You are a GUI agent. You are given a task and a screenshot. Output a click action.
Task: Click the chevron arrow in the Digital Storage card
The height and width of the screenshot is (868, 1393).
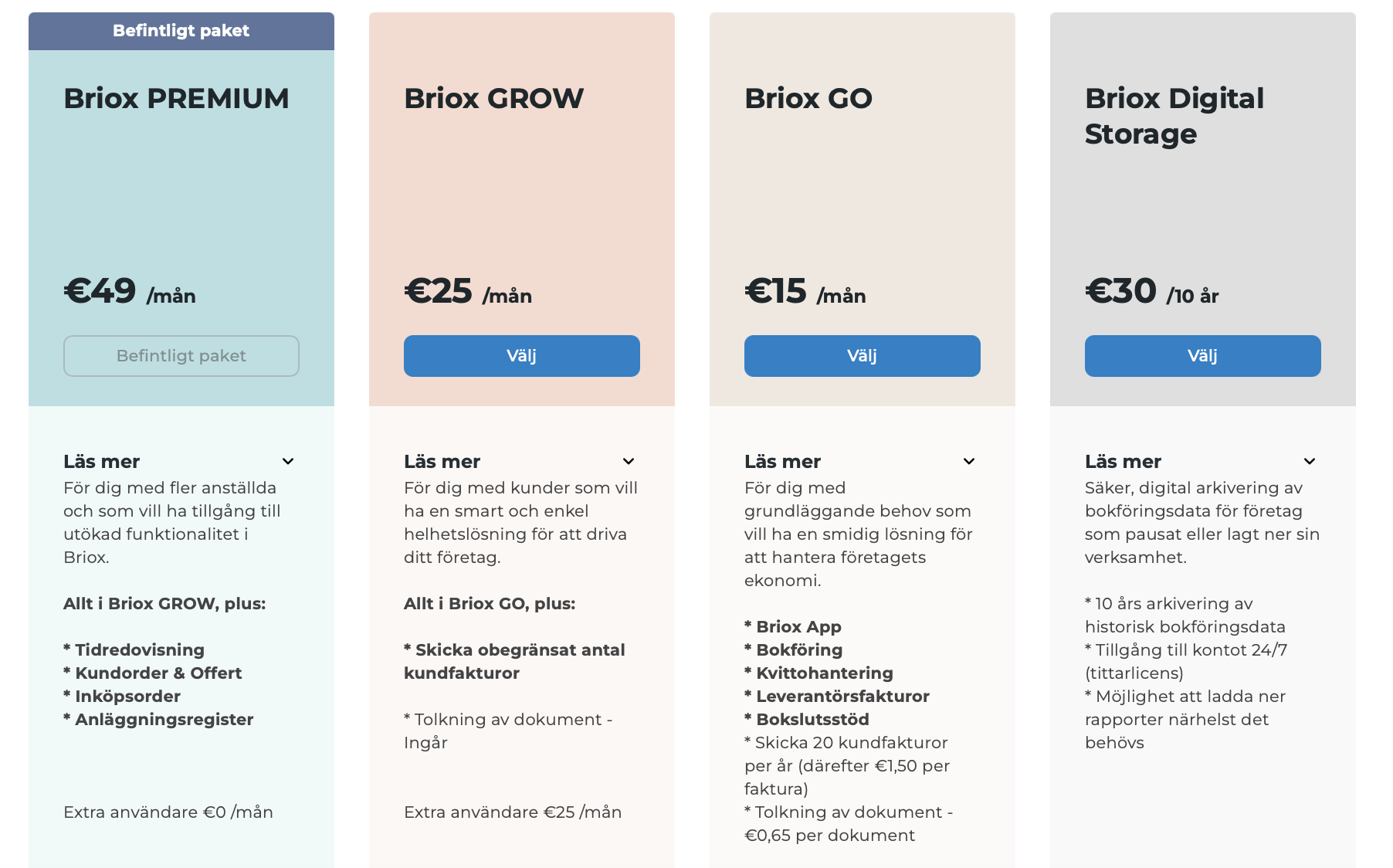1310,462
